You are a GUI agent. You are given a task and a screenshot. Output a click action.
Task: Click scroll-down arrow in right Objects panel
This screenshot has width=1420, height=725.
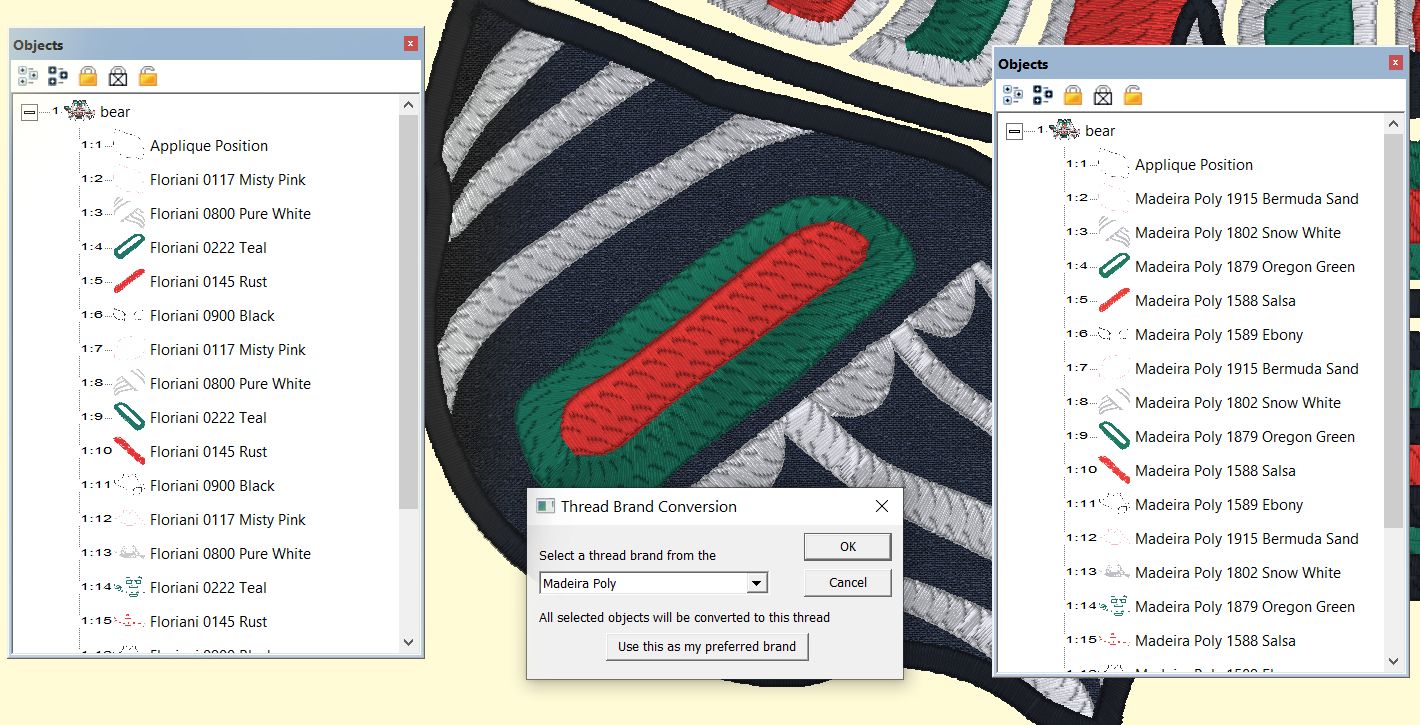[x=1394, y=661]
